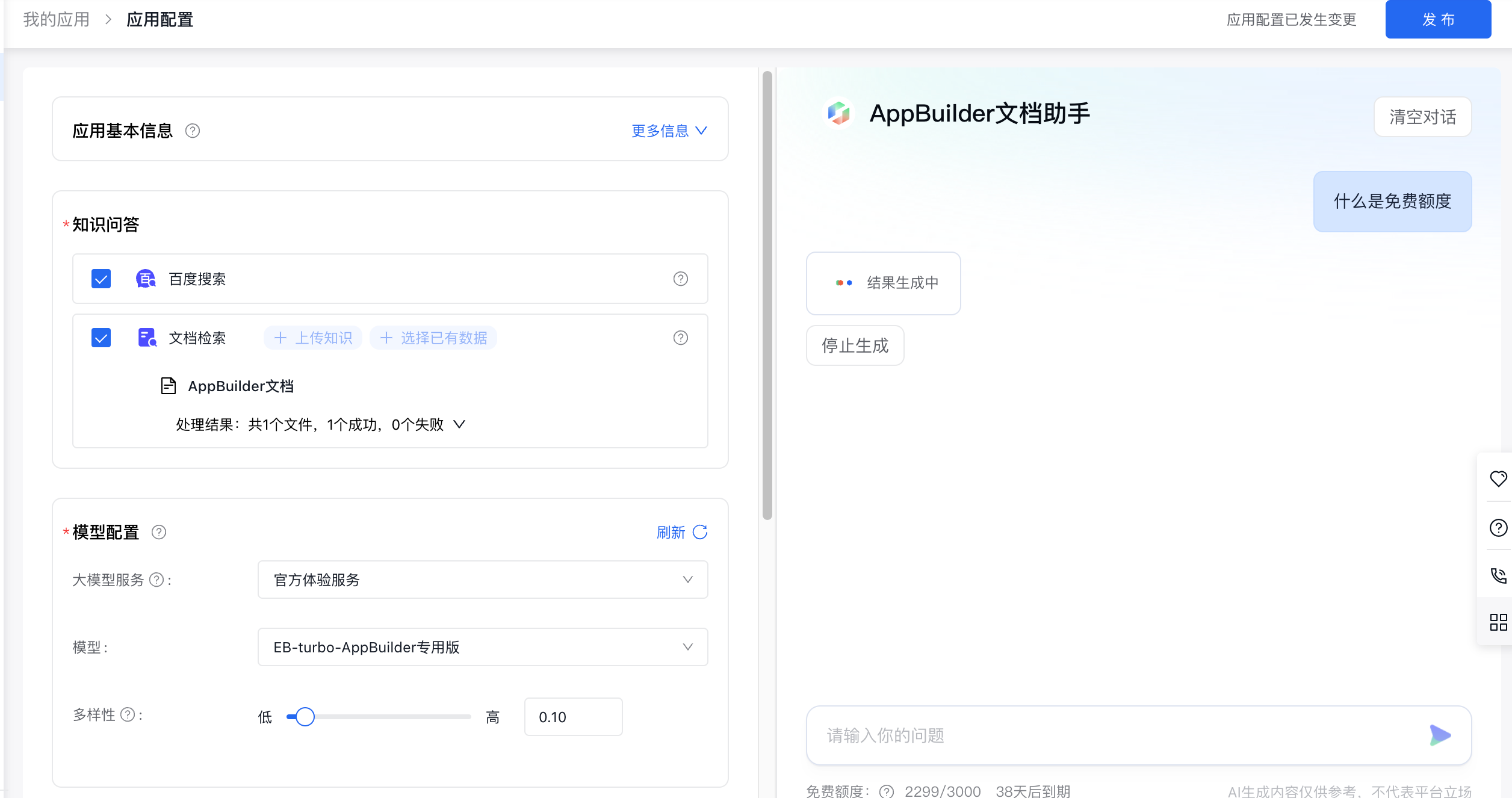Click help icon beside 应用基本信息 title
The height and width of the screenshot is (798, 1512).
click(193, 131)
